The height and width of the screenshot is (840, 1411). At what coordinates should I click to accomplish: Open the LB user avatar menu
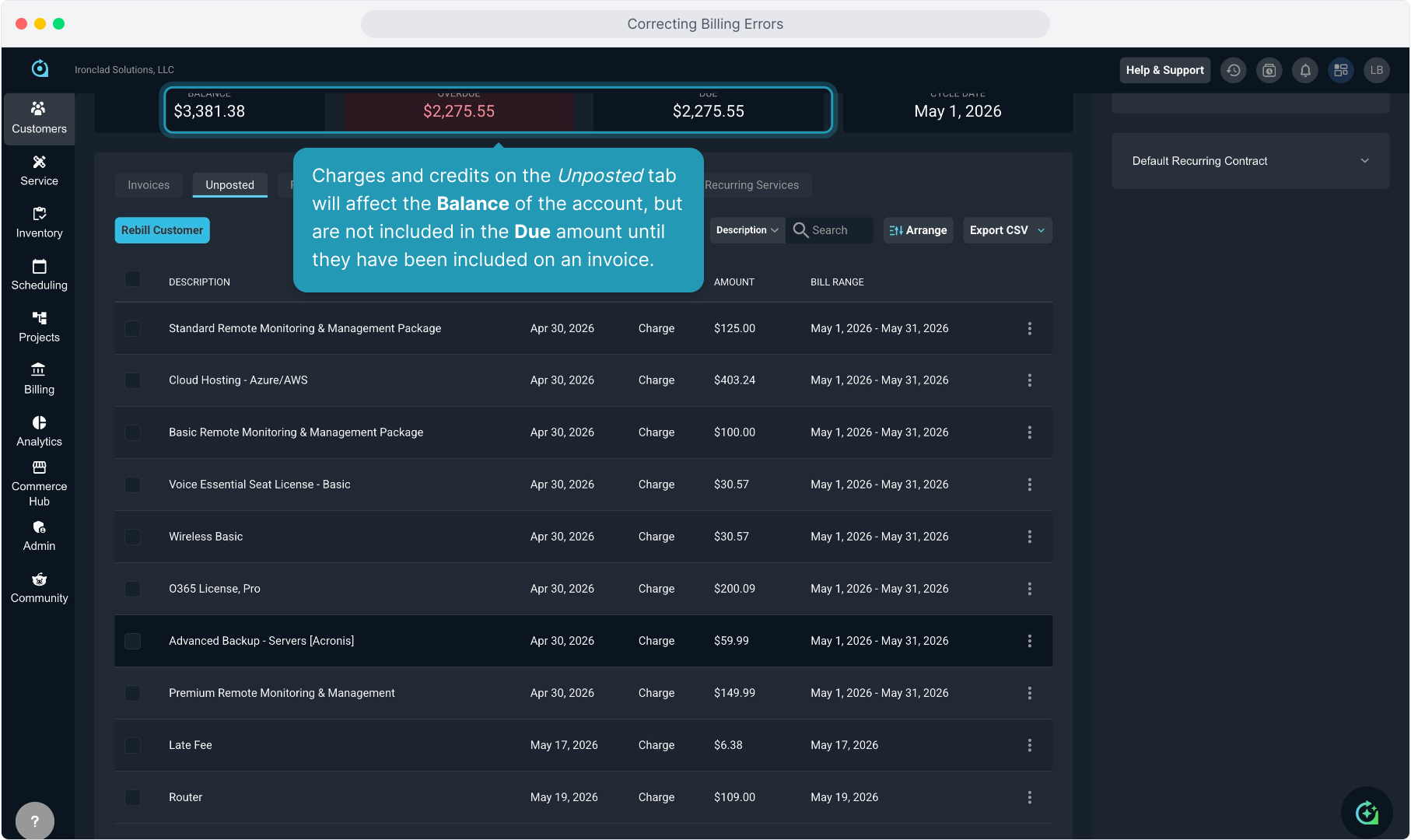click(x=1377, y=70)
